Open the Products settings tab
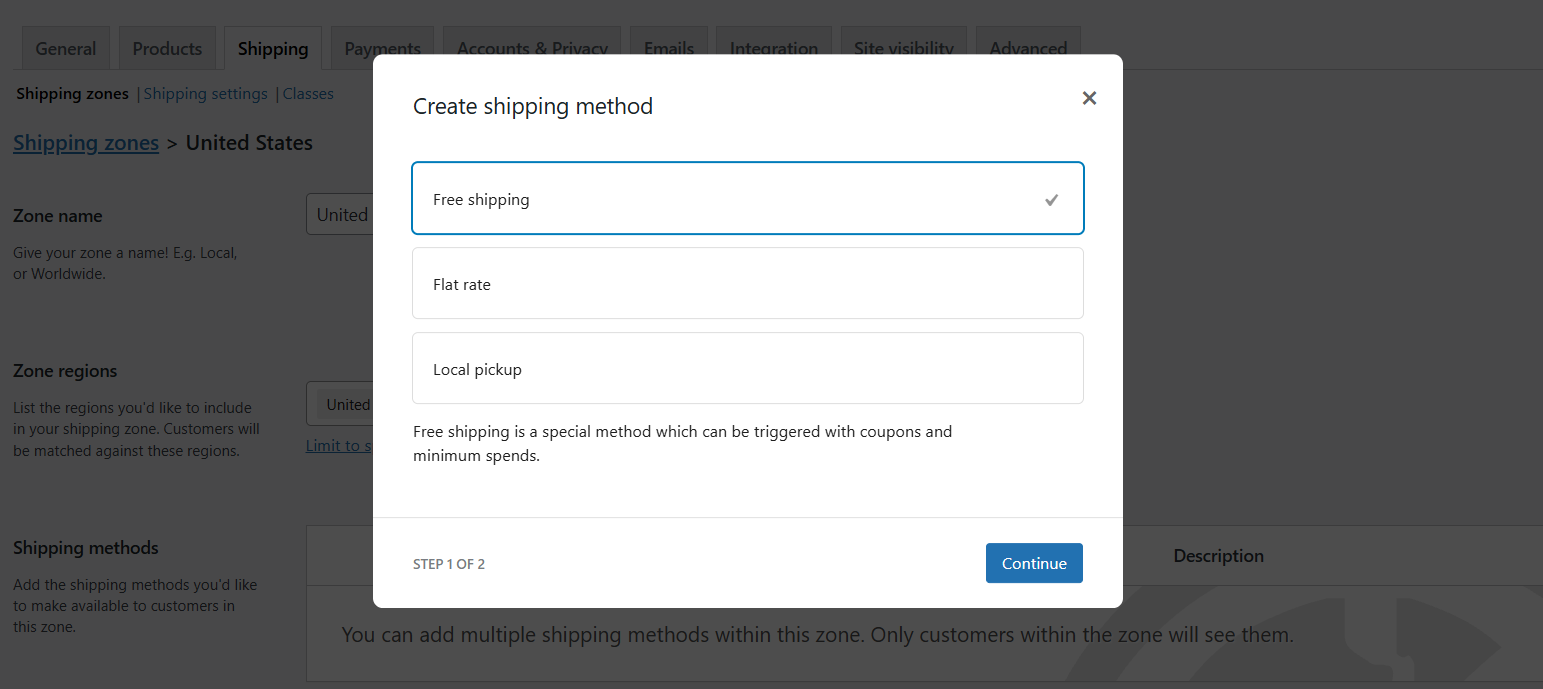The image size is (1543, 689). point(167,47)
